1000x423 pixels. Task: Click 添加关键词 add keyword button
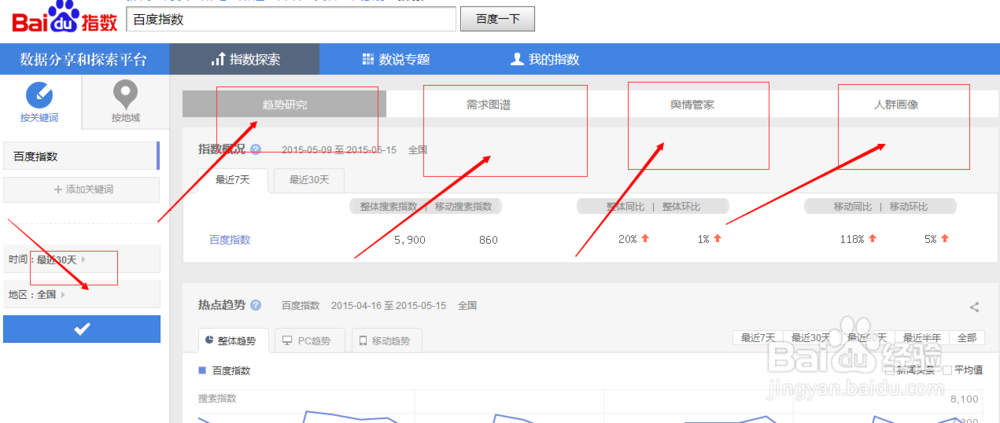tap(82, 189)
